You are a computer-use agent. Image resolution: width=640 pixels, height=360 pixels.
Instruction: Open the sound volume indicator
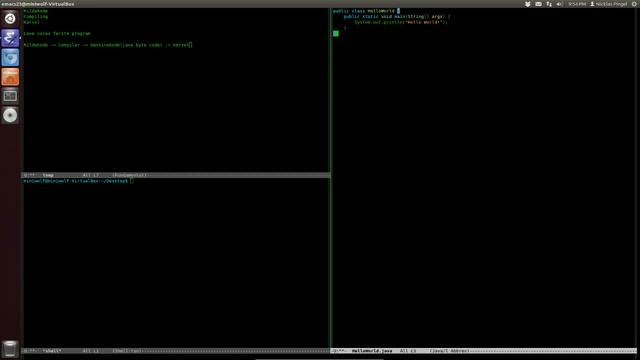[x=559, y=4]
